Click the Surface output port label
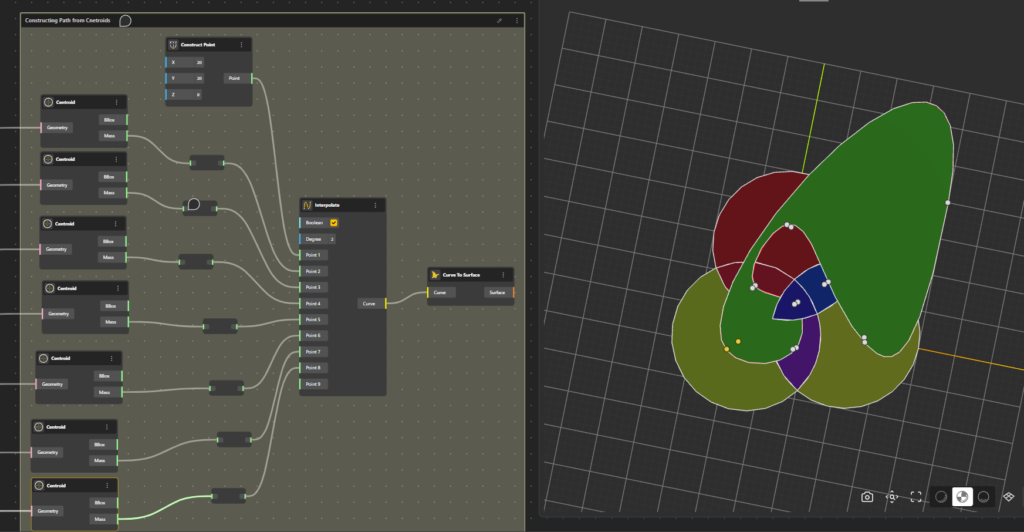 [495, 292]
